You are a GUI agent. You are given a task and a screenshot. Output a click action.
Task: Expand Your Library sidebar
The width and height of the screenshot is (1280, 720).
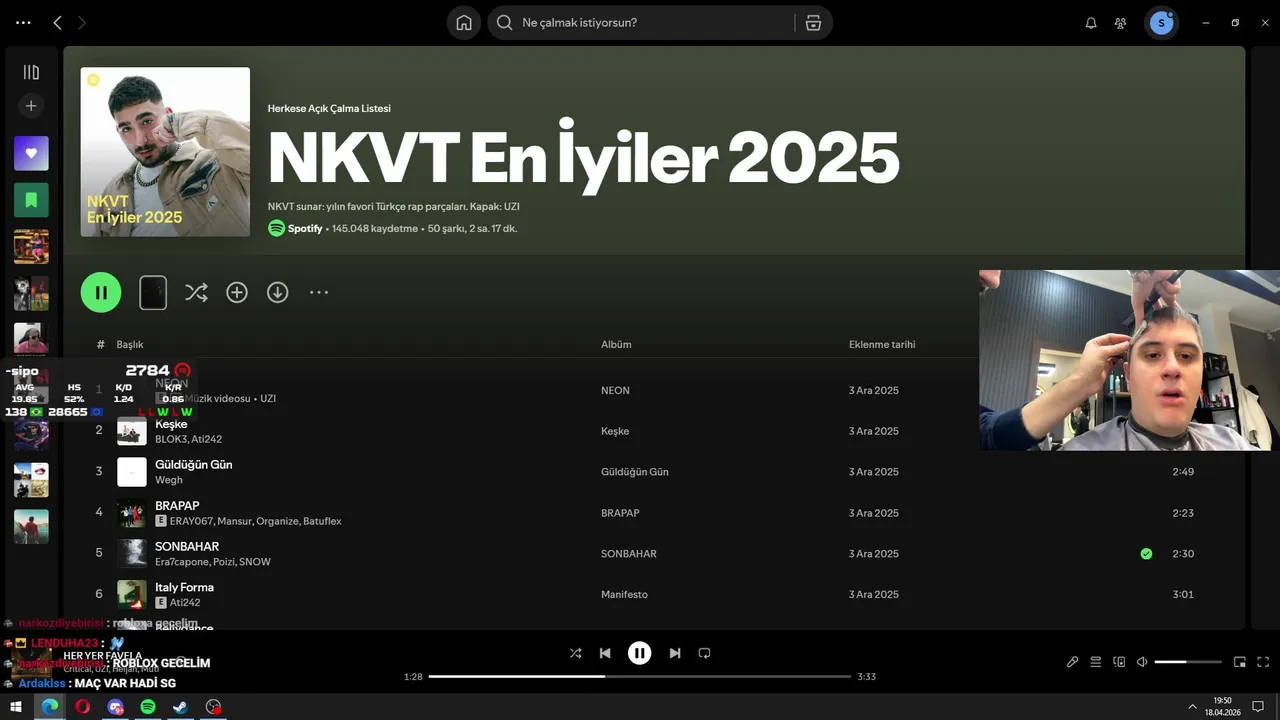pos(31,72)
